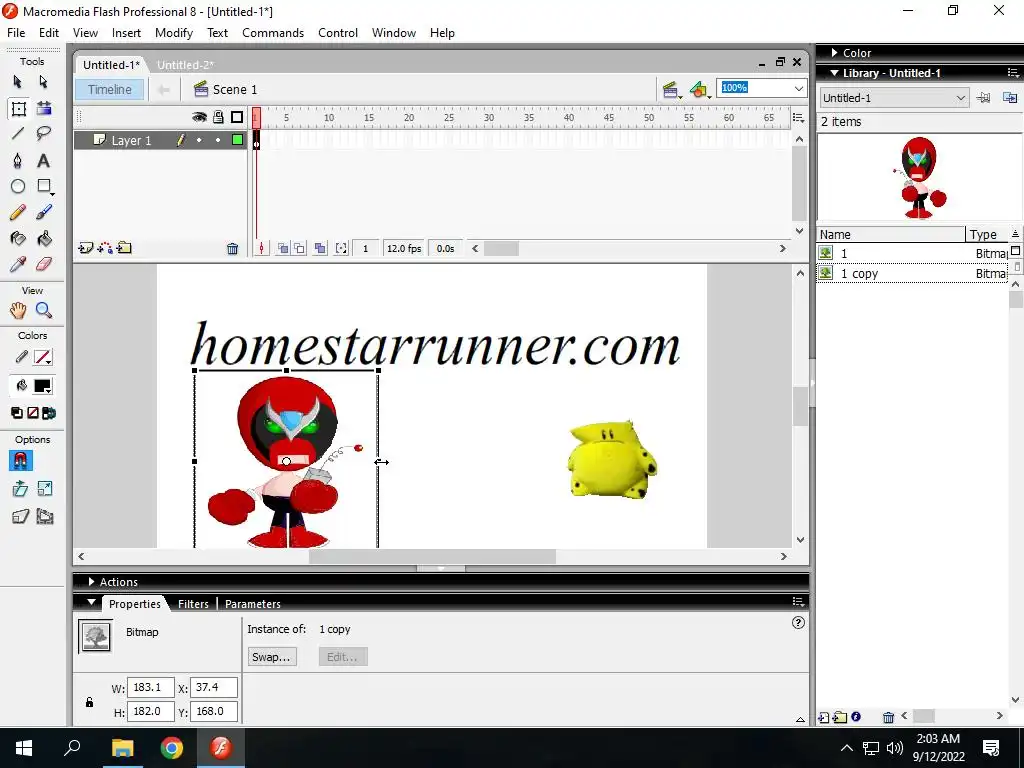Click the Timeline toggle button
This screenshot has height=768, width=1024.
(x=110, y=89)
